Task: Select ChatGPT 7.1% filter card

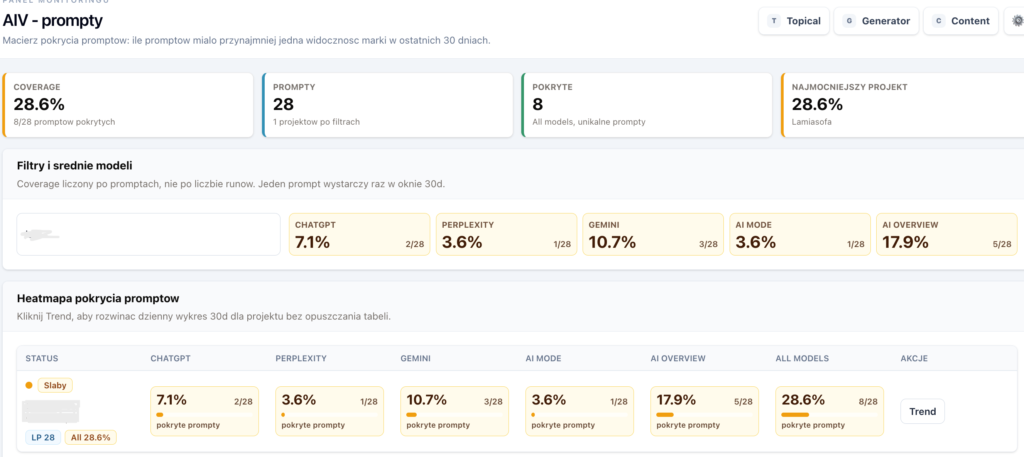Action: point(359,234)
